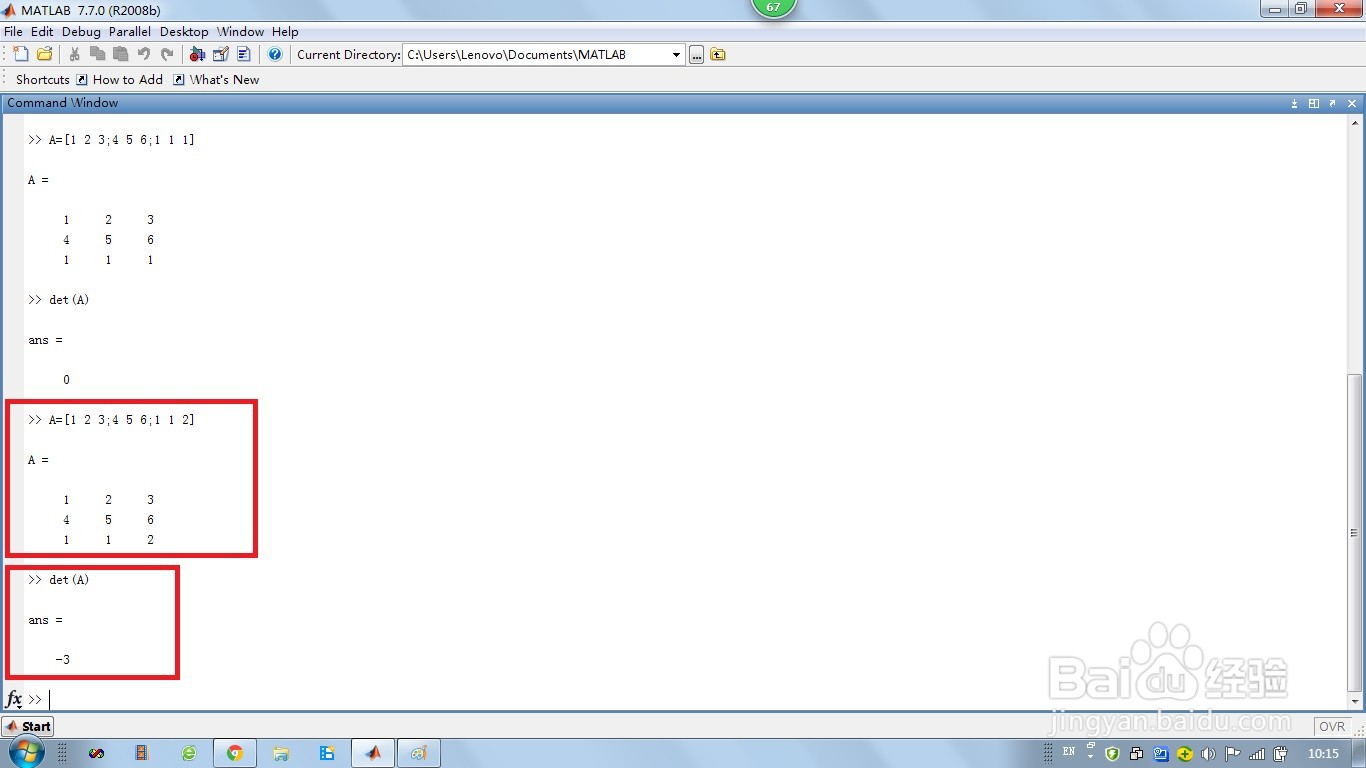Redo action toolbar icon
Screen dimensions: 1366x768
coord(167,54)
